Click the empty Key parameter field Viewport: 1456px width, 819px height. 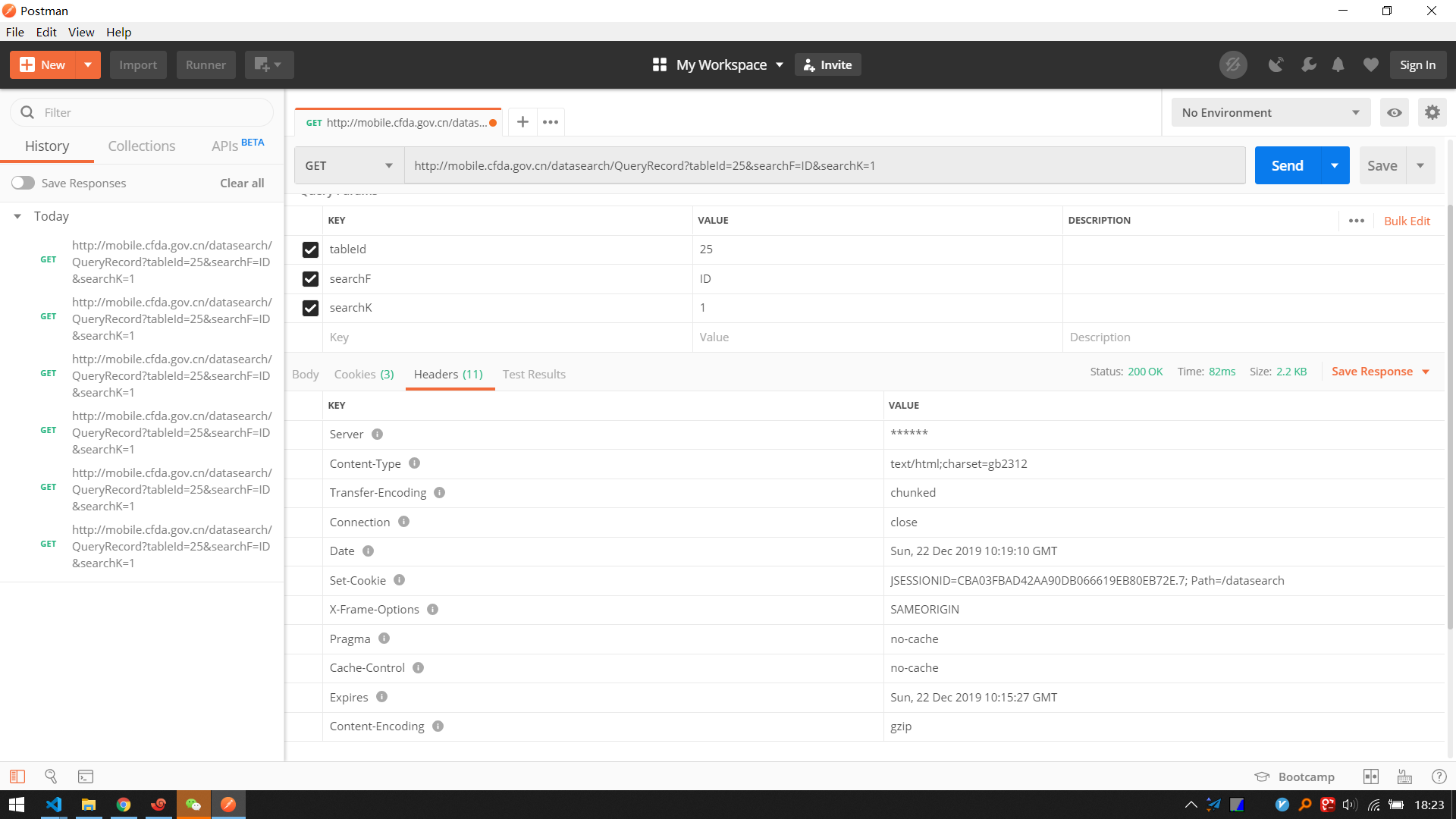click(507, 337)
